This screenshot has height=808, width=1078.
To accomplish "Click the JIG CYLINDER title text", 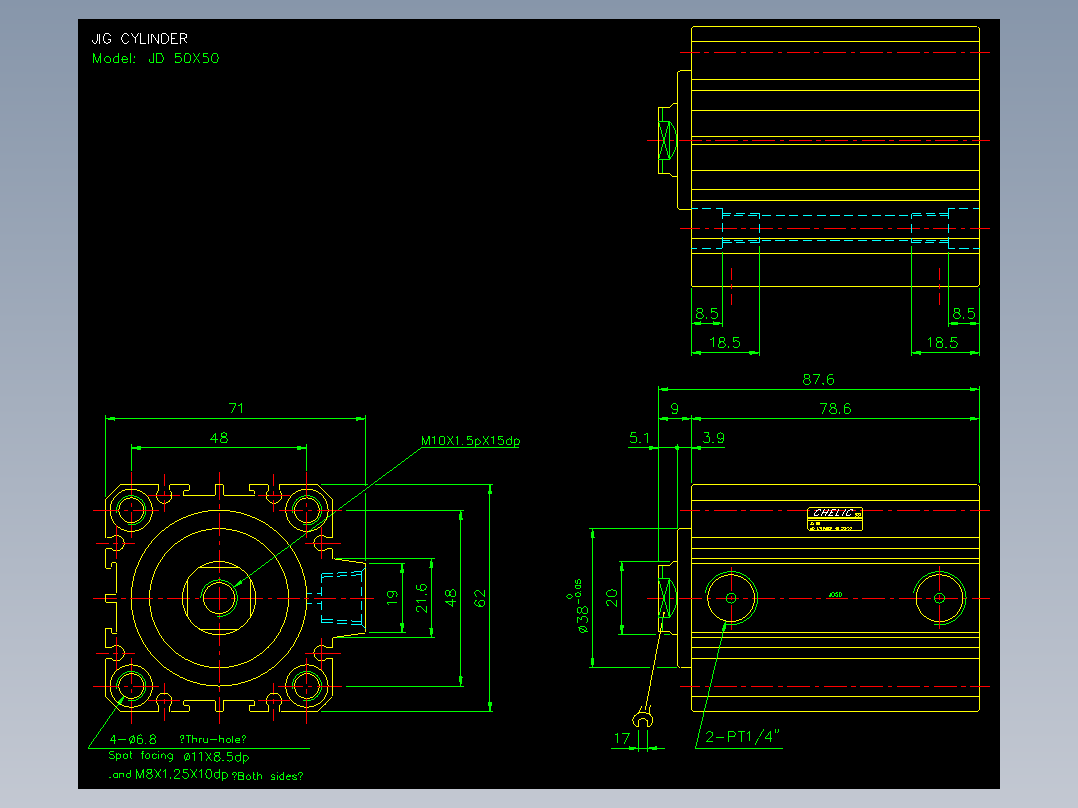I will [x=140, y=39].
